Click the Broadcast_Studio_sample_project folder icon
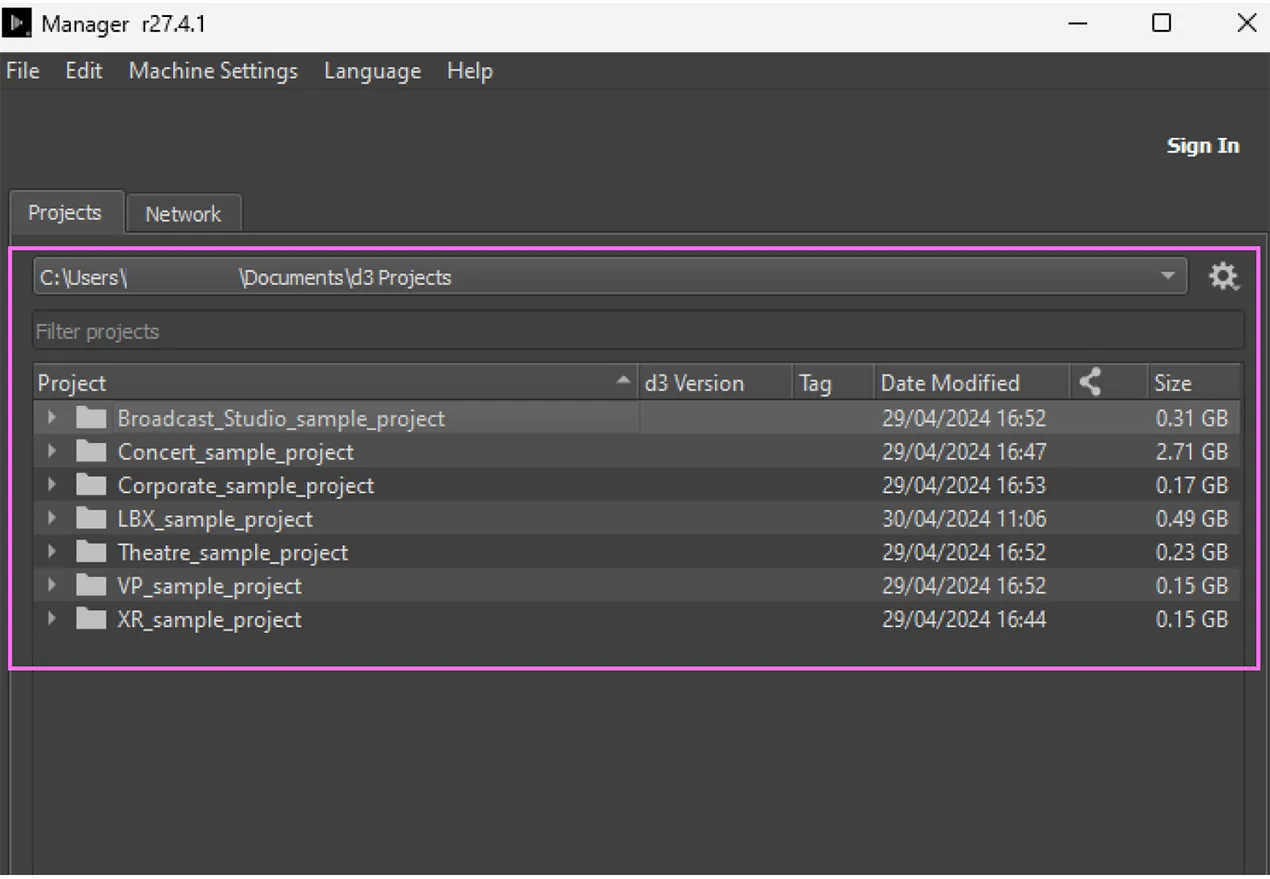This screenshot has height=879, width=1270. [x=89, y=418]
